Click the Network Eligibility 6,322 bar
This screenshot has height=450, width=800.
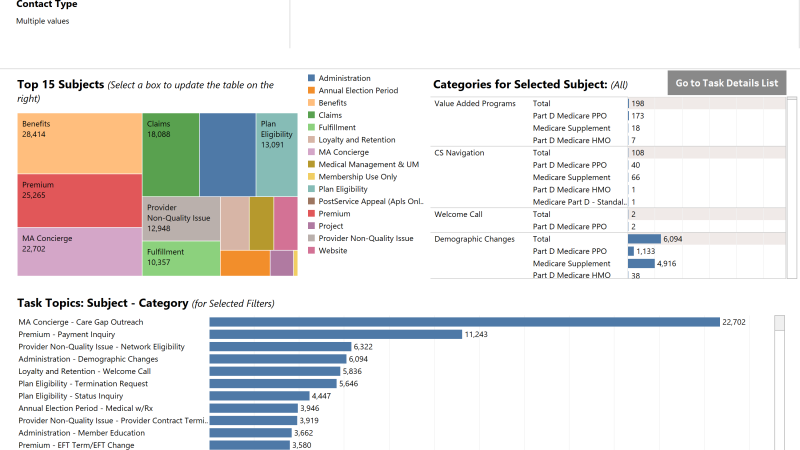click(280, 346)
